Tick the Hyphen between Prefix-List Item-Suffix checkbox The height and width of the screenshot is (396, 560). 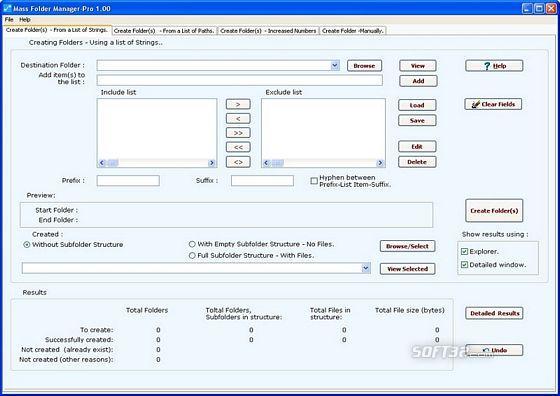[x=314, y=181]
